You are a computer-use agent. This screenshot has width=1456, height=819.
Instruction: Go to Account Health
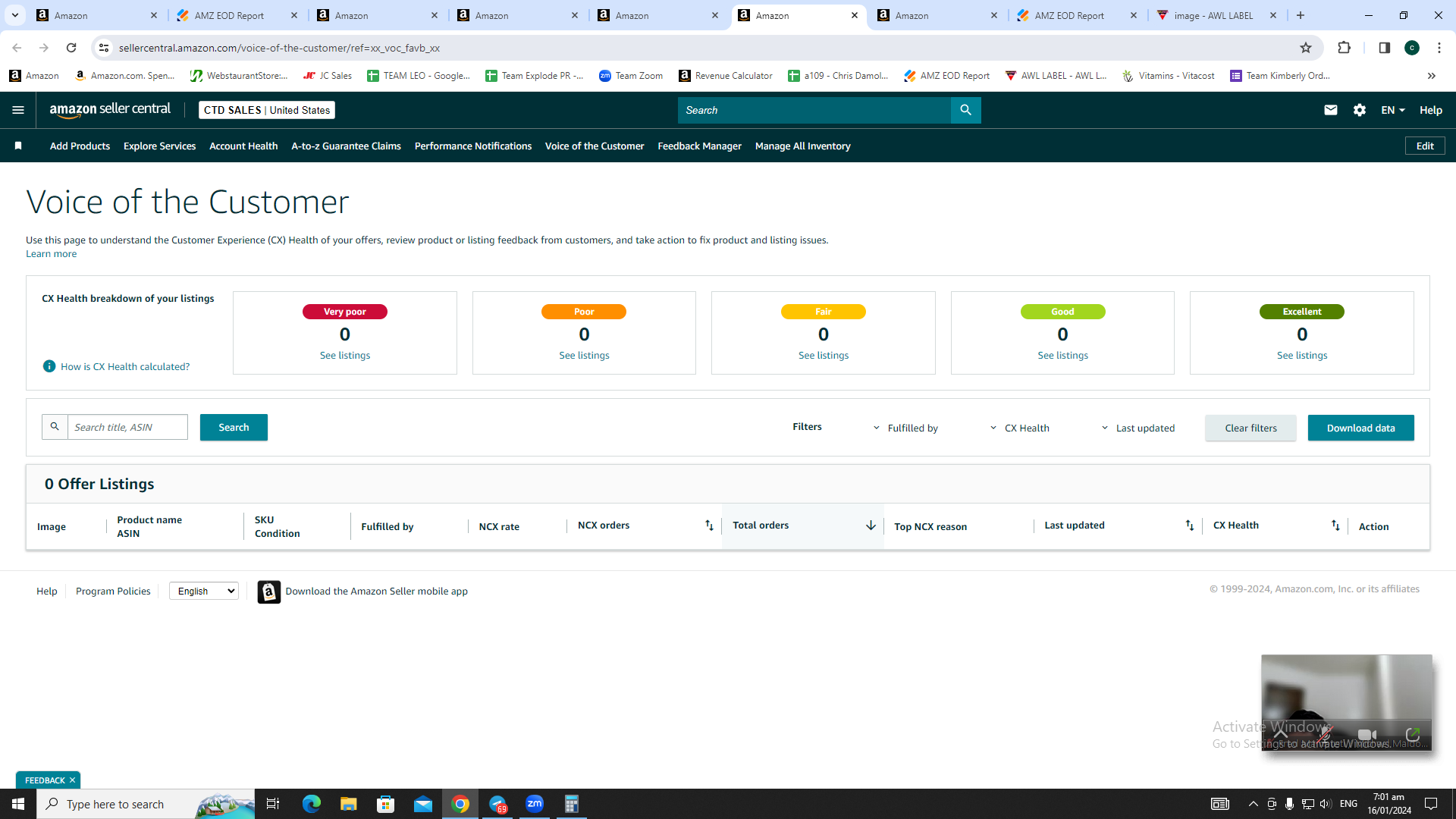point(243,146)
